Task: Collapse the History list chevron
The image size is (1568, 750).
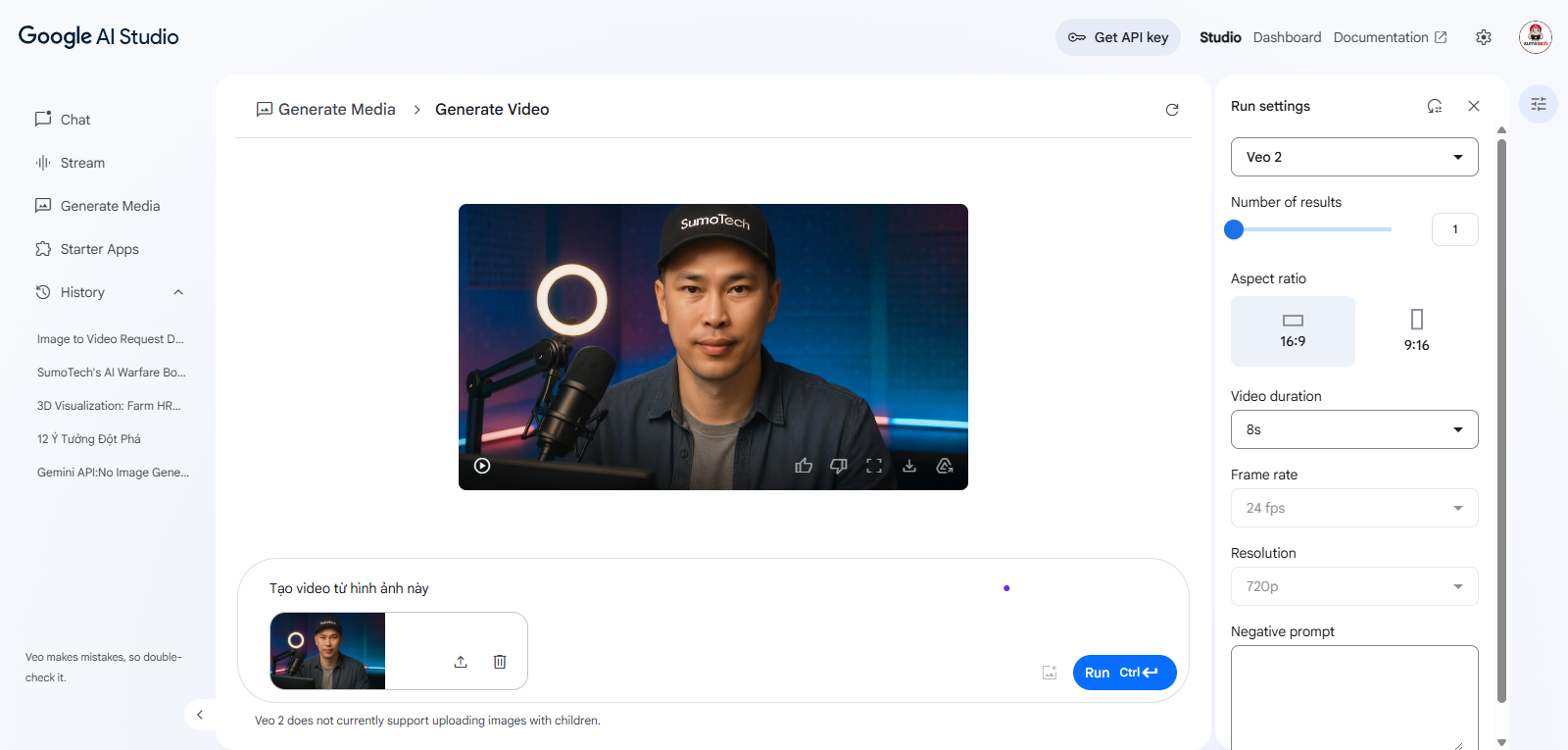Action: [x=178, y=292]
